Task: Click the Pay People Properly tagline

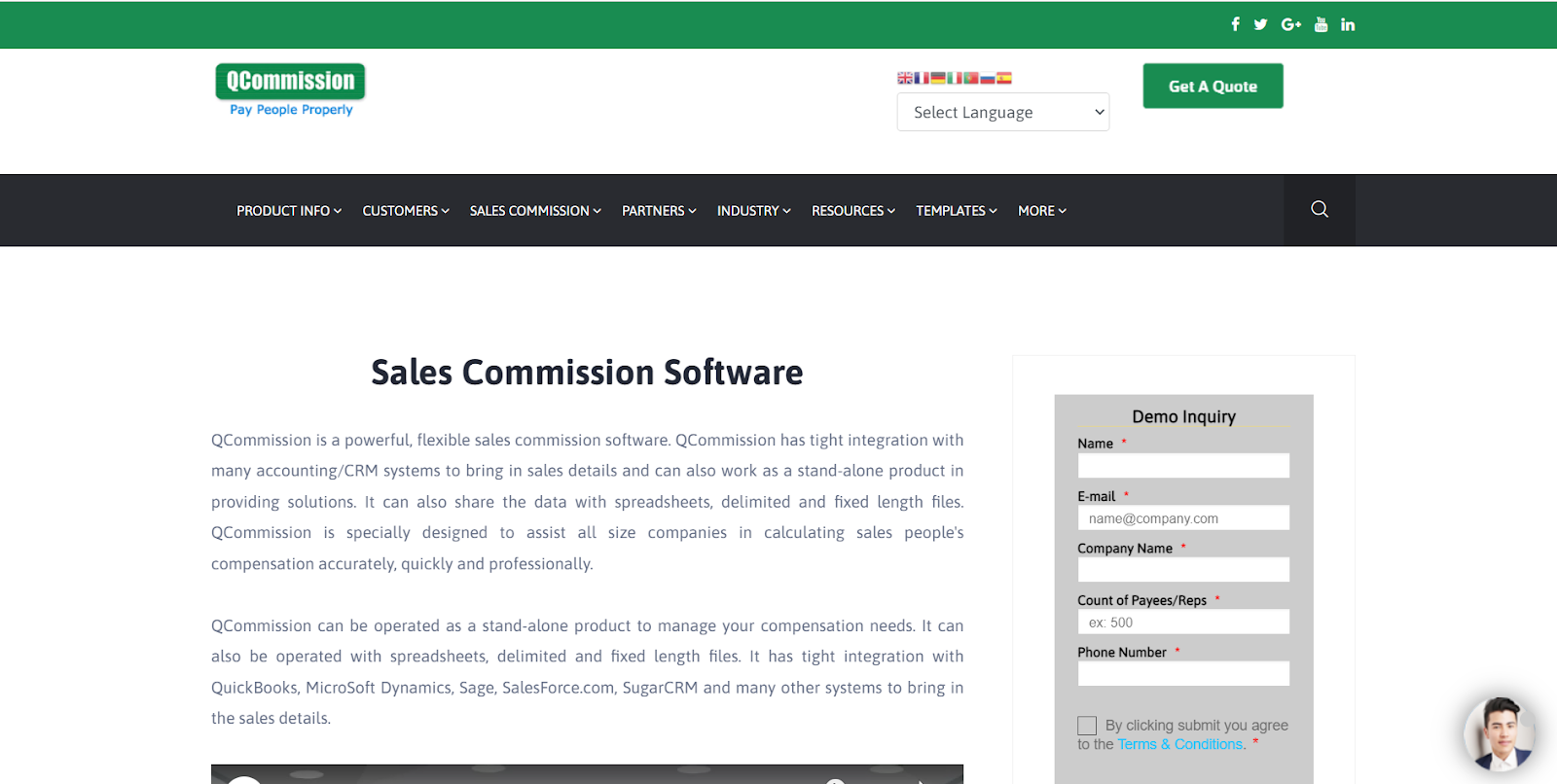Action: (291, 110)
